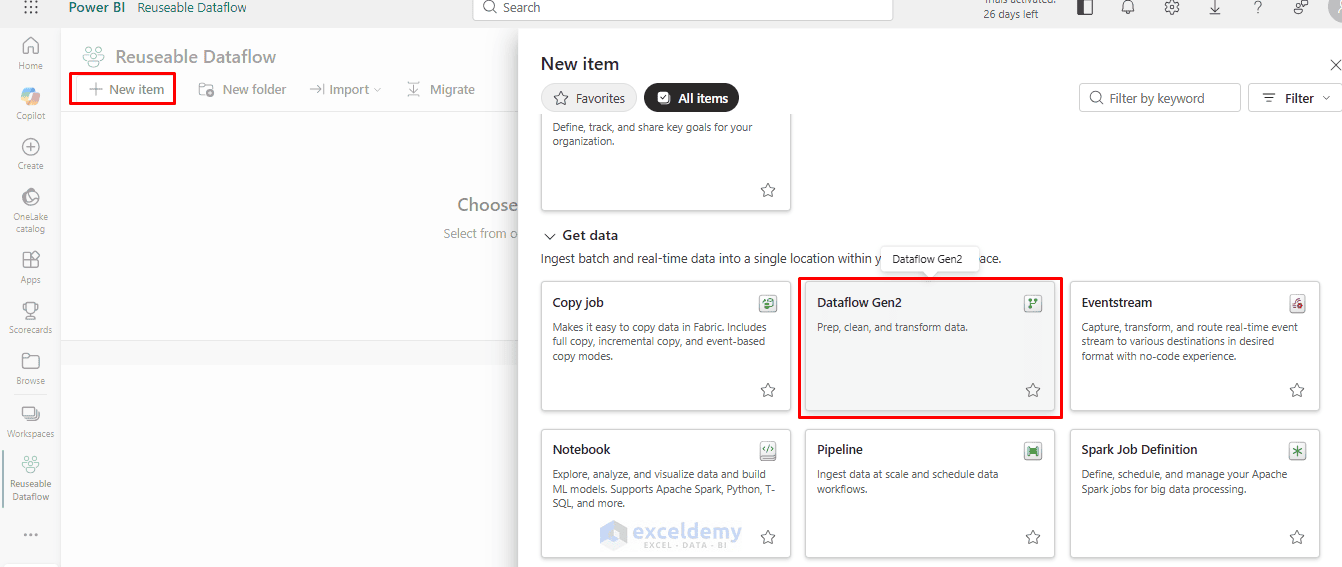Open the Filter dropdown
This screenshot has width=1342, height=567.
click(x=1295, y=98)
